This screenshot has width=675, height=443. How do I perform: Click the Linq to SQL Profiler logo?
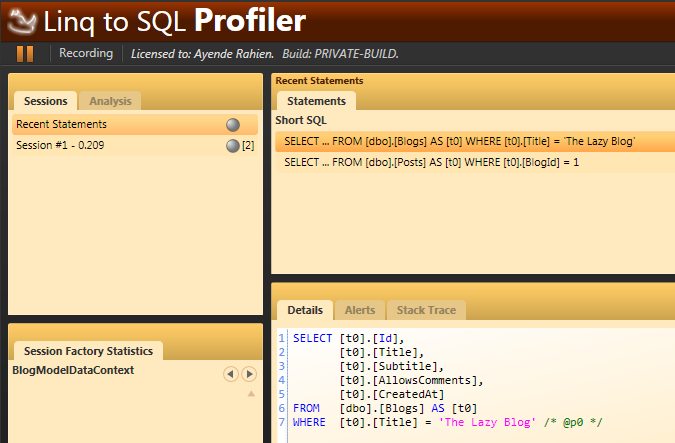click(x=23, y=22)
